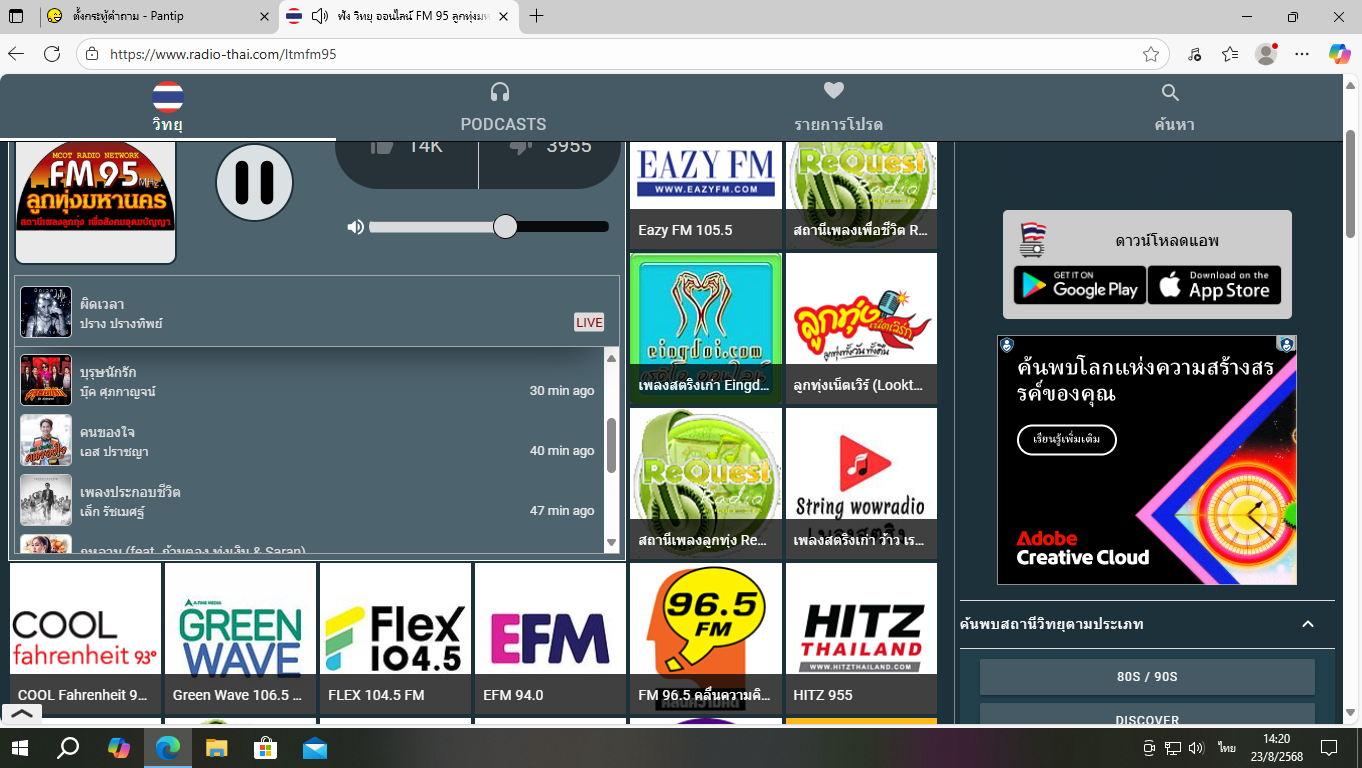Click the thumbs-up like icon
The image size is (1362, 768).
(x=382, y=147)
